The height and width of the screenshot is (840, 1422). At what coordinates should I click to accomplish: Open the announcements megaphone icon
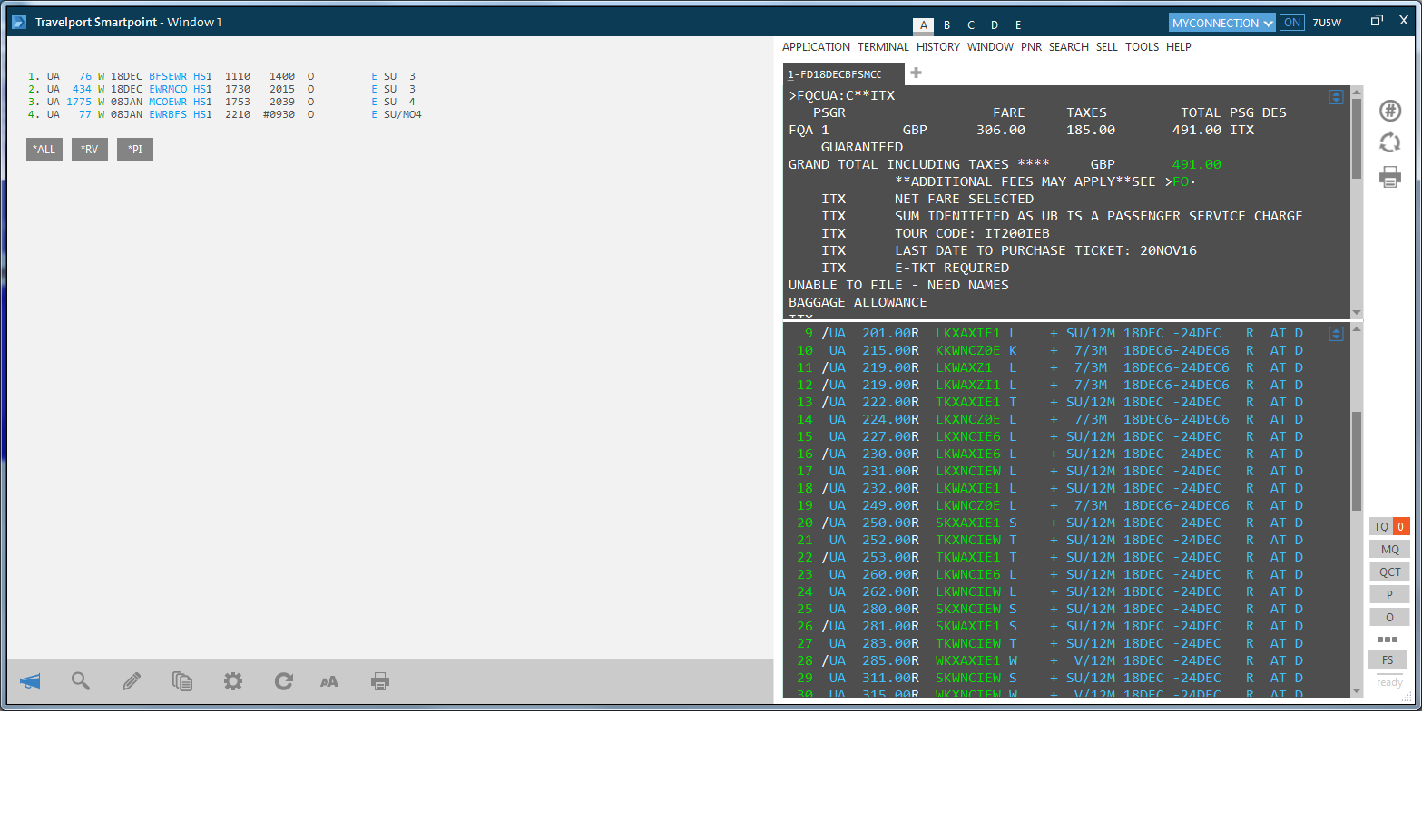tap(30, 681)
